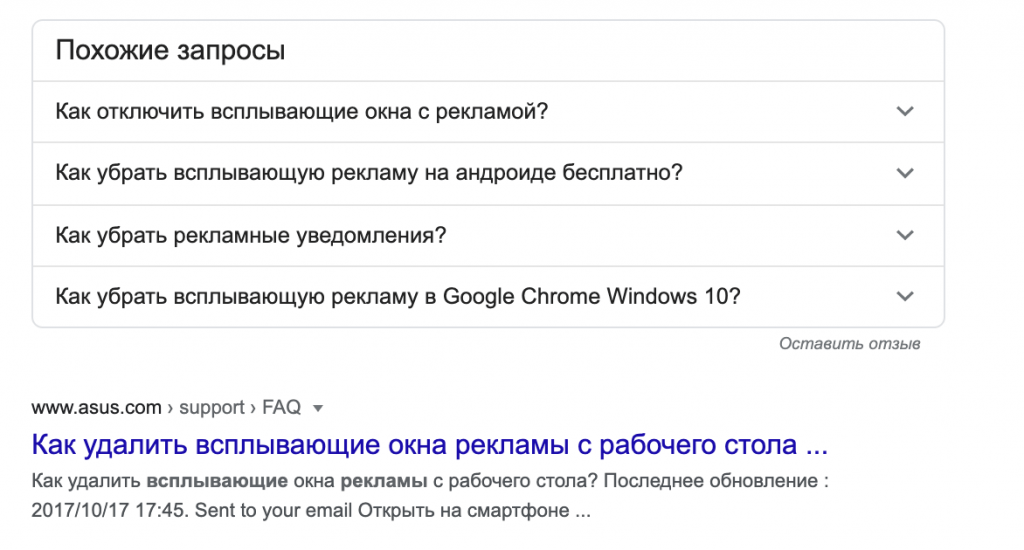The image size is (1024, 550).
Task: Click bold word рекламы in the snippet
Action: [x=384, y=481]
